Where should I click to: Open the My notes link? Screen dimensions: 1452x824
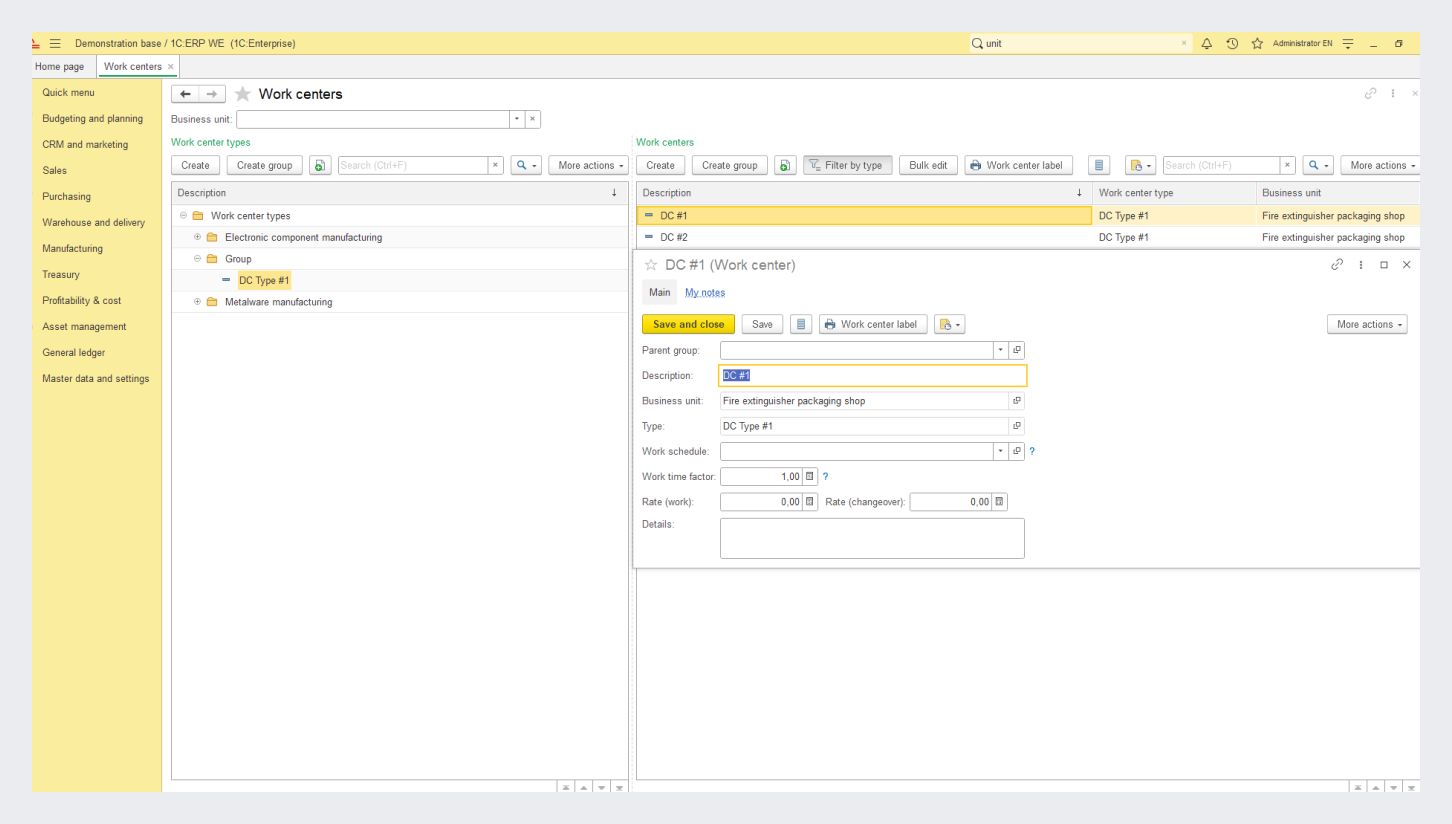click(x=704, y=292)
